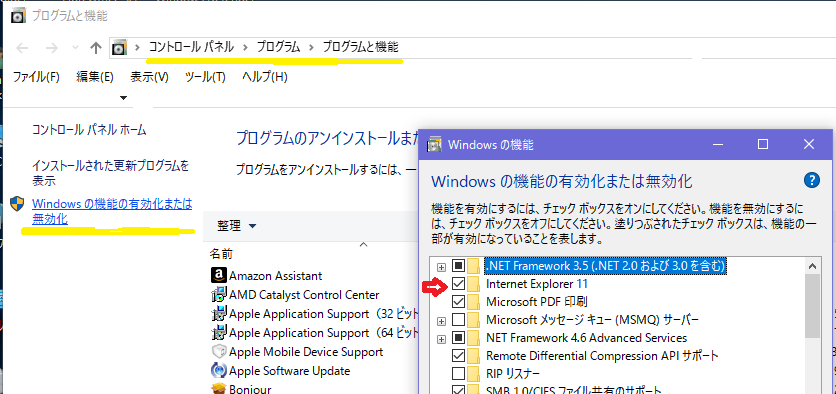
Task: Enable the Microsoft メッセージ キュー (MSMQ) サーバー checkbox
Action: 459,320
